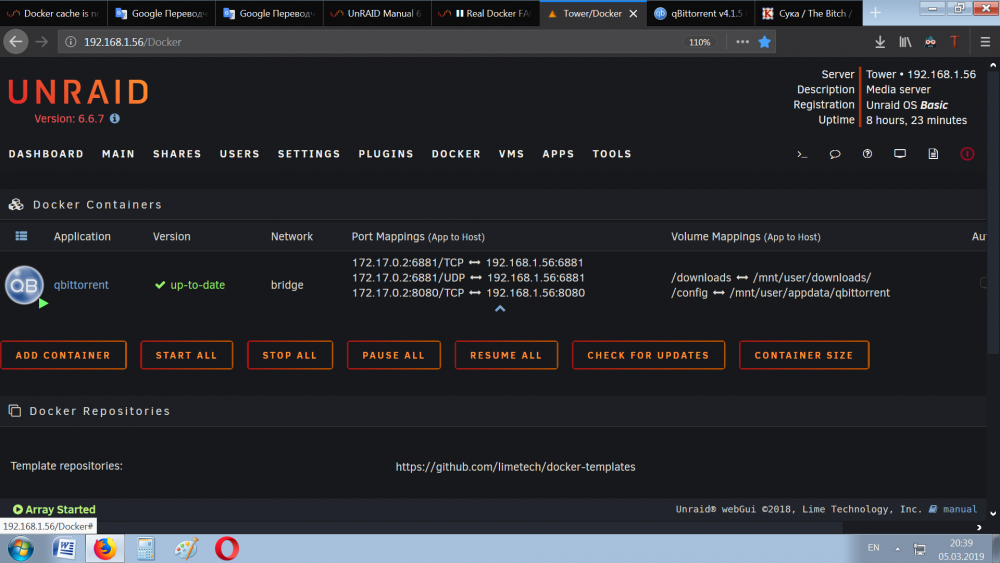The height and width of the screenshot is (563, 1000).
Task: Open the info monitor icon in Unraid header
Action: [900, 154]
